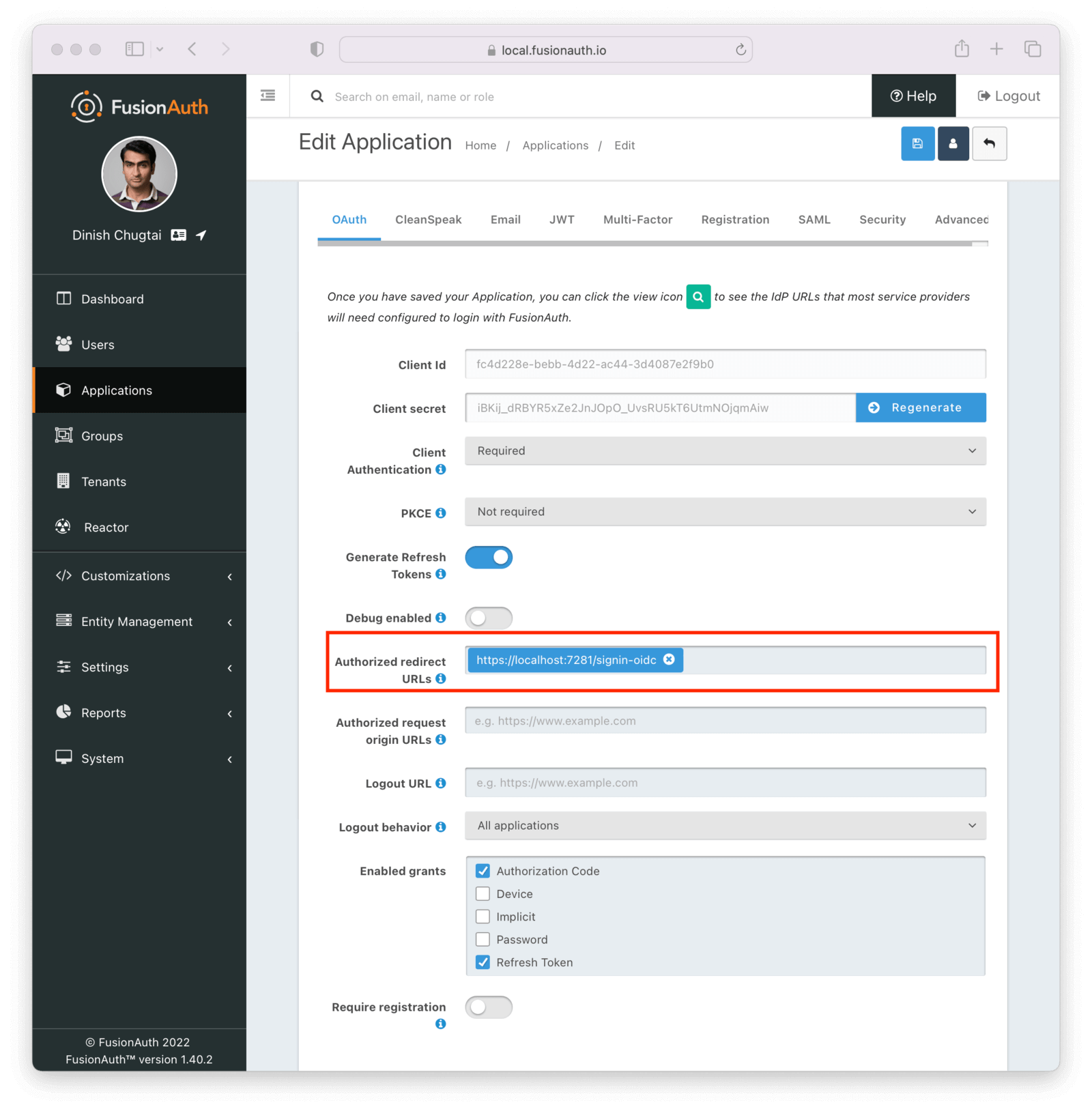Click the Logout URL input field

[x=725, y=783]
